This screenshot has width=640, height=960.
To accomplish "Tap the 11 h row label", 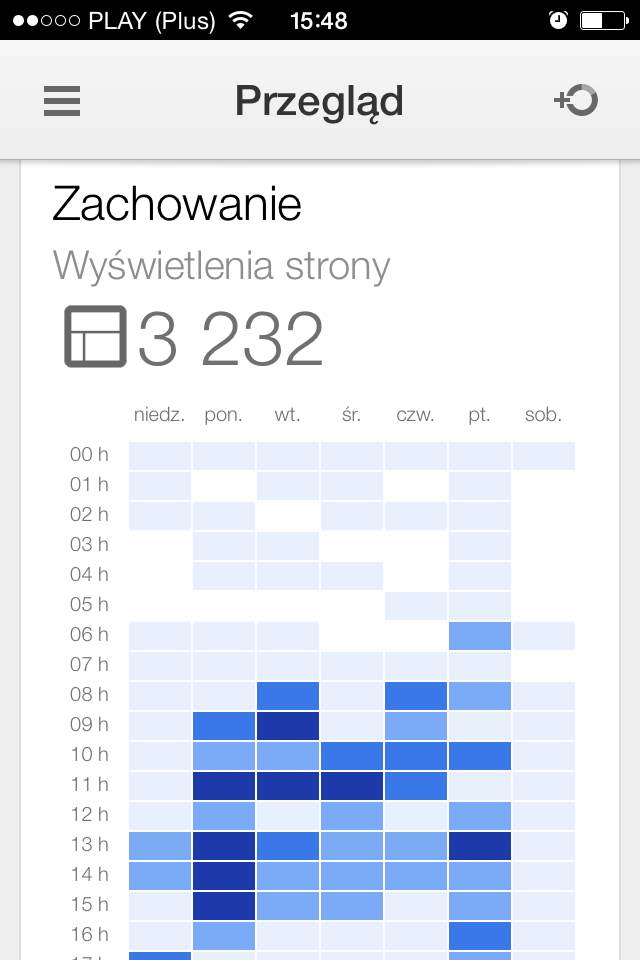I will [89, 785].
